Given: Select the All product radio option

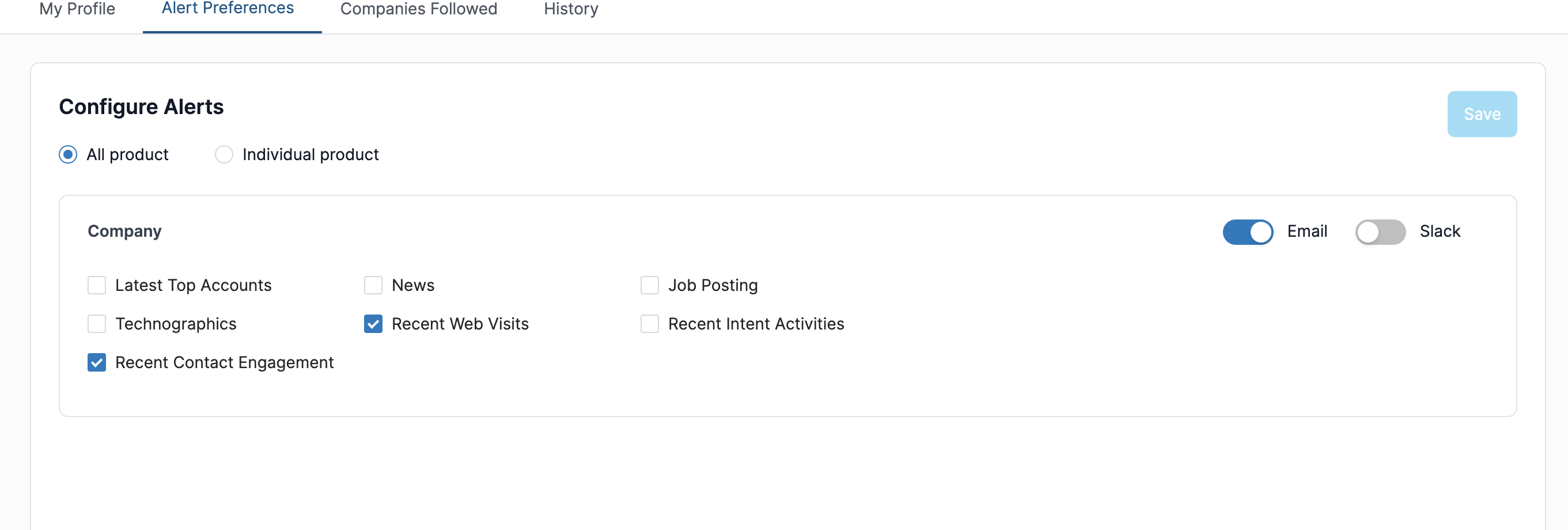Looking at the screenshot, I should (68, 154).
